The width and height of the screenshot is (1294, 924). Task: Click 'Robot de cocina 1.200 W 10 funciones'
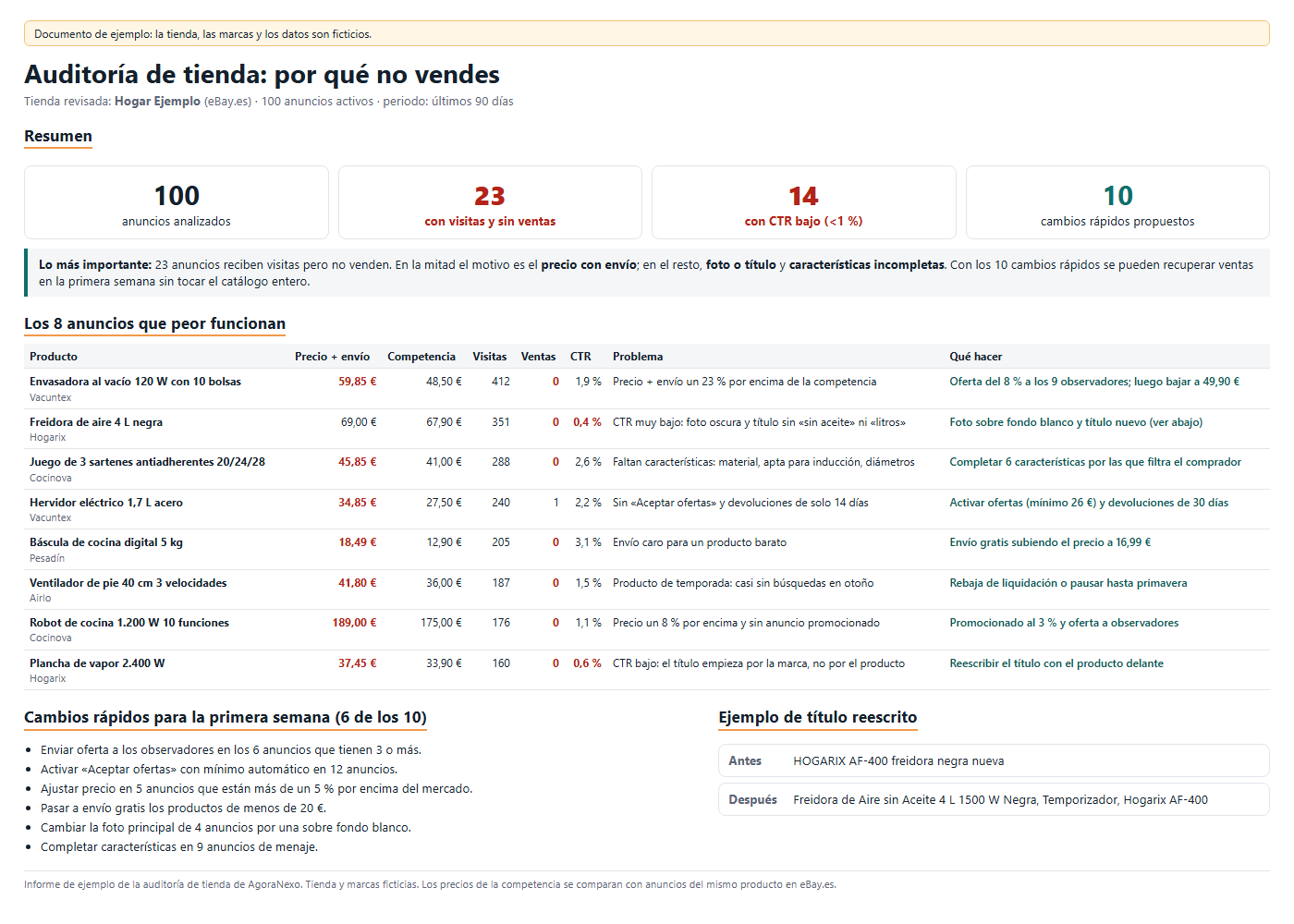pyautogui.click(x=129, y=623)
